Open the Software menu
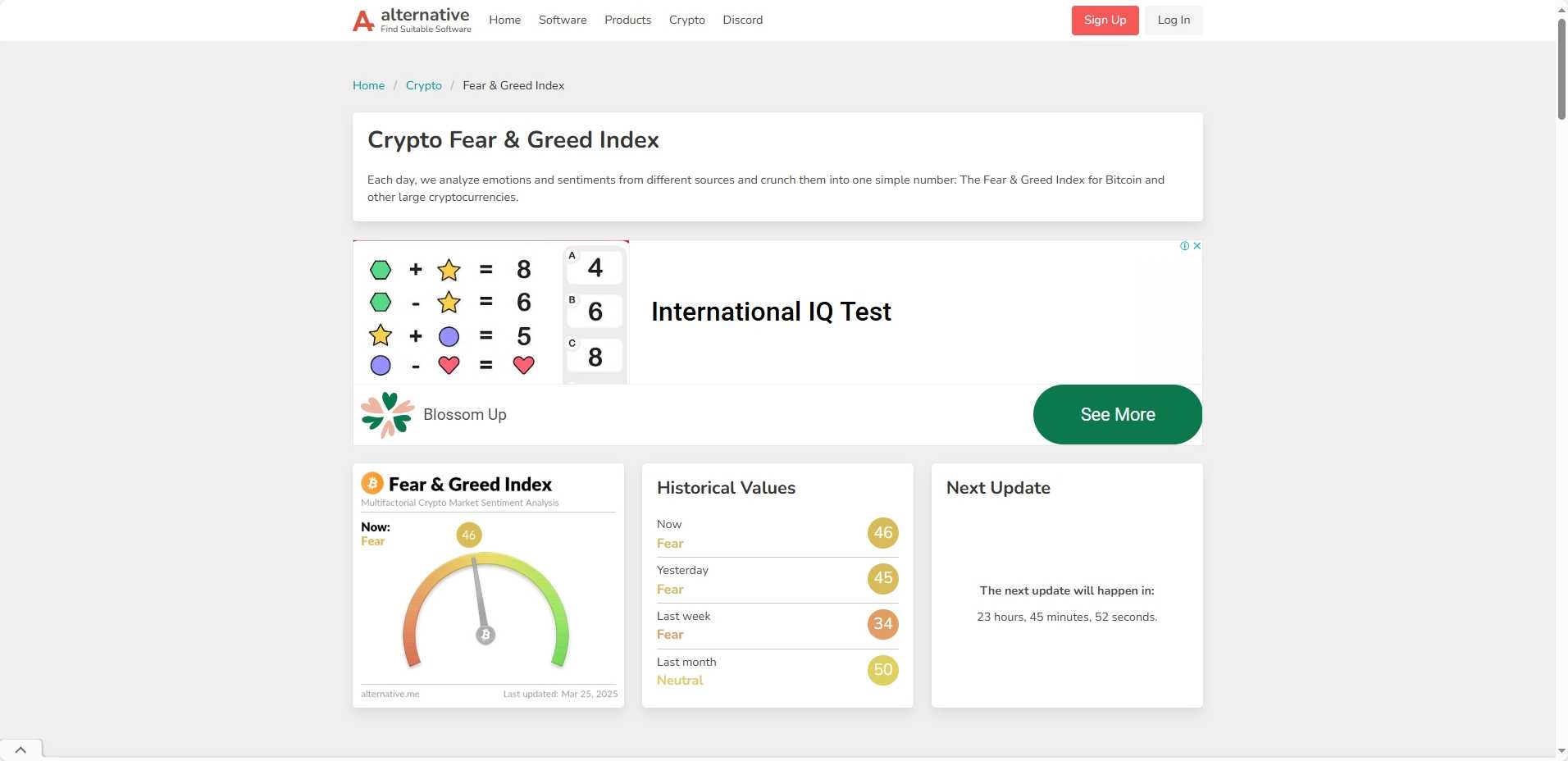 coord(563,21)
